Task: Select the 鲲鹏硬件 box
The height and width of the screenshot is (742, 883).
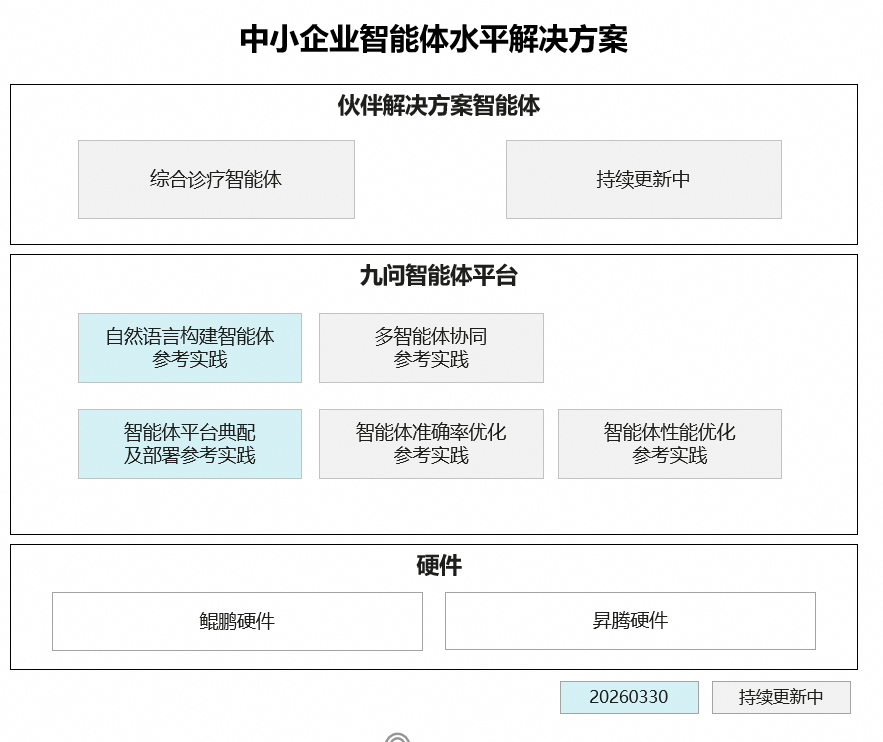Action: click(237, 621)
